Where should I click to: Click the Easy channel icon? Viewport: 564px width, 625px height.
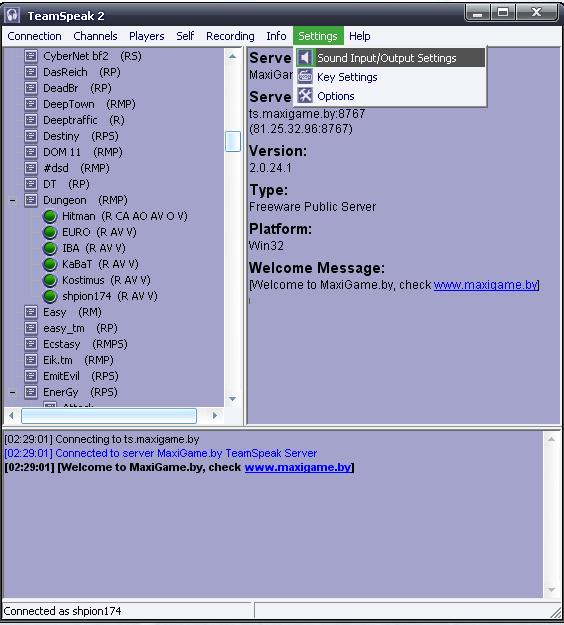click(31, 312)
